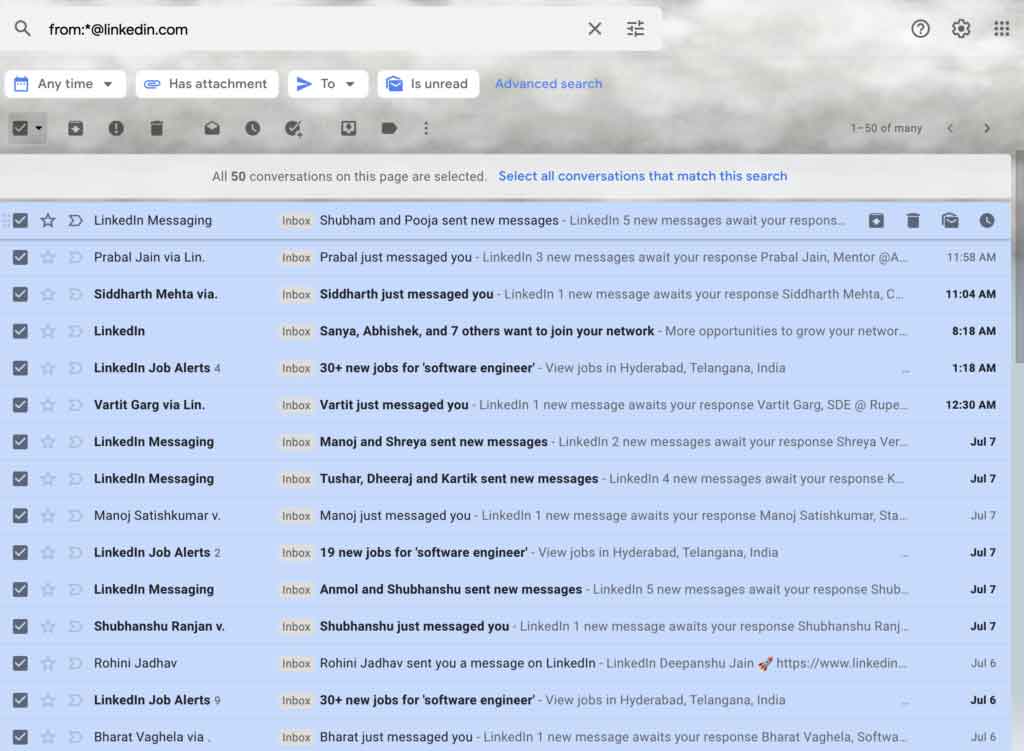Screen dimensions: 1024x751
Task: Snooze selected conversations from toolbar
Action: 253,128
